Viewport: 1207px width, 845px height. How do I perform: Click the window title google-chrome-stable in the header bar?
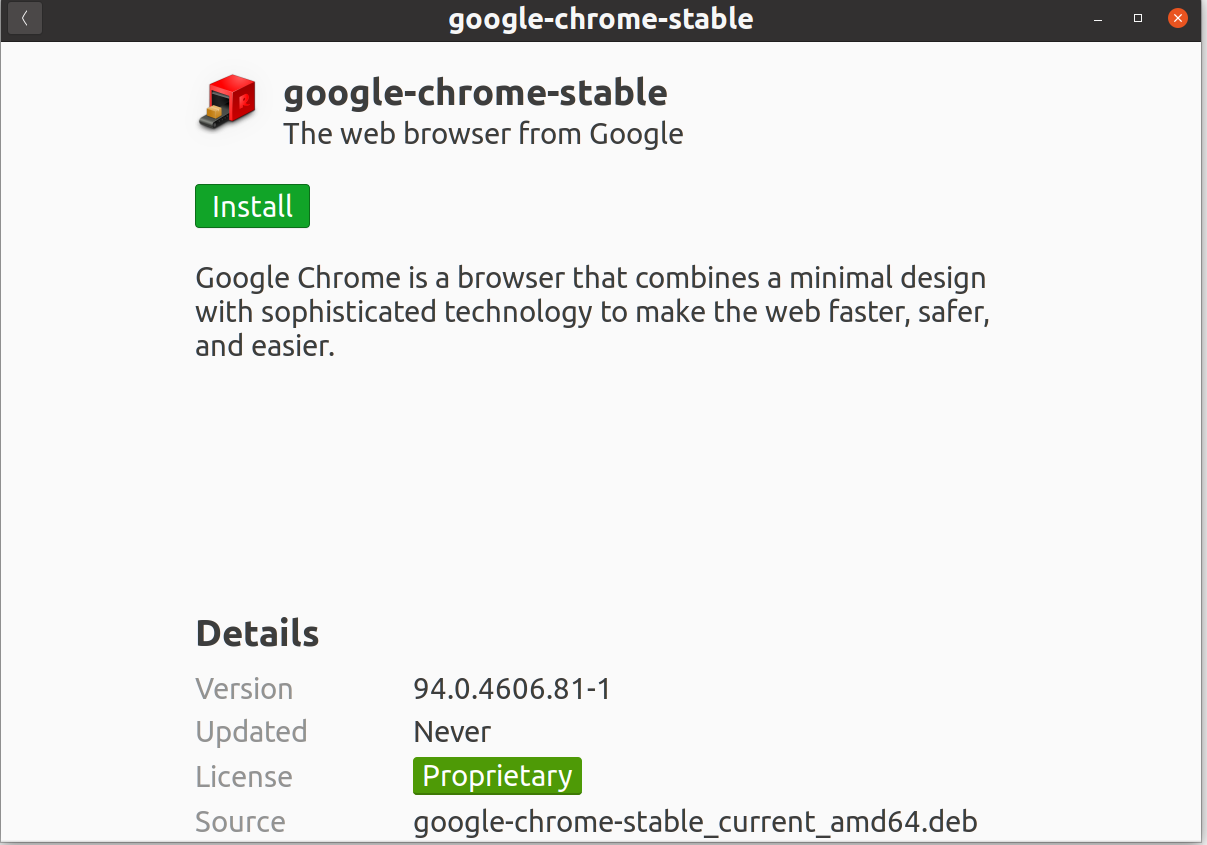[x=601, y=19]
